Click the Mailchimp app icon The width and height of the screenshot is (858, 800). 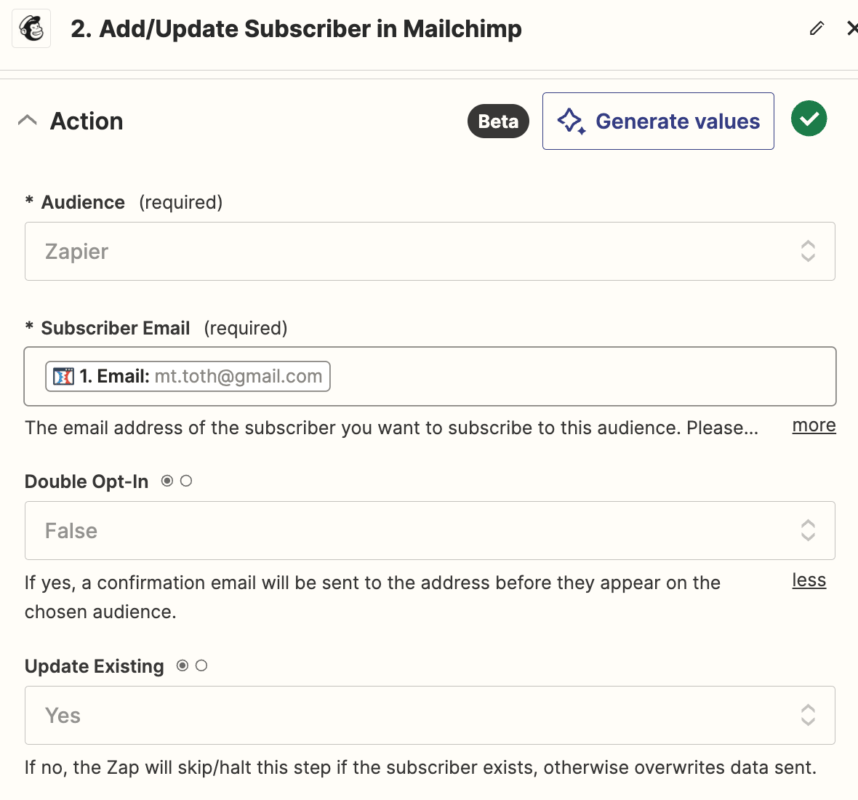[x=29, y=28]
